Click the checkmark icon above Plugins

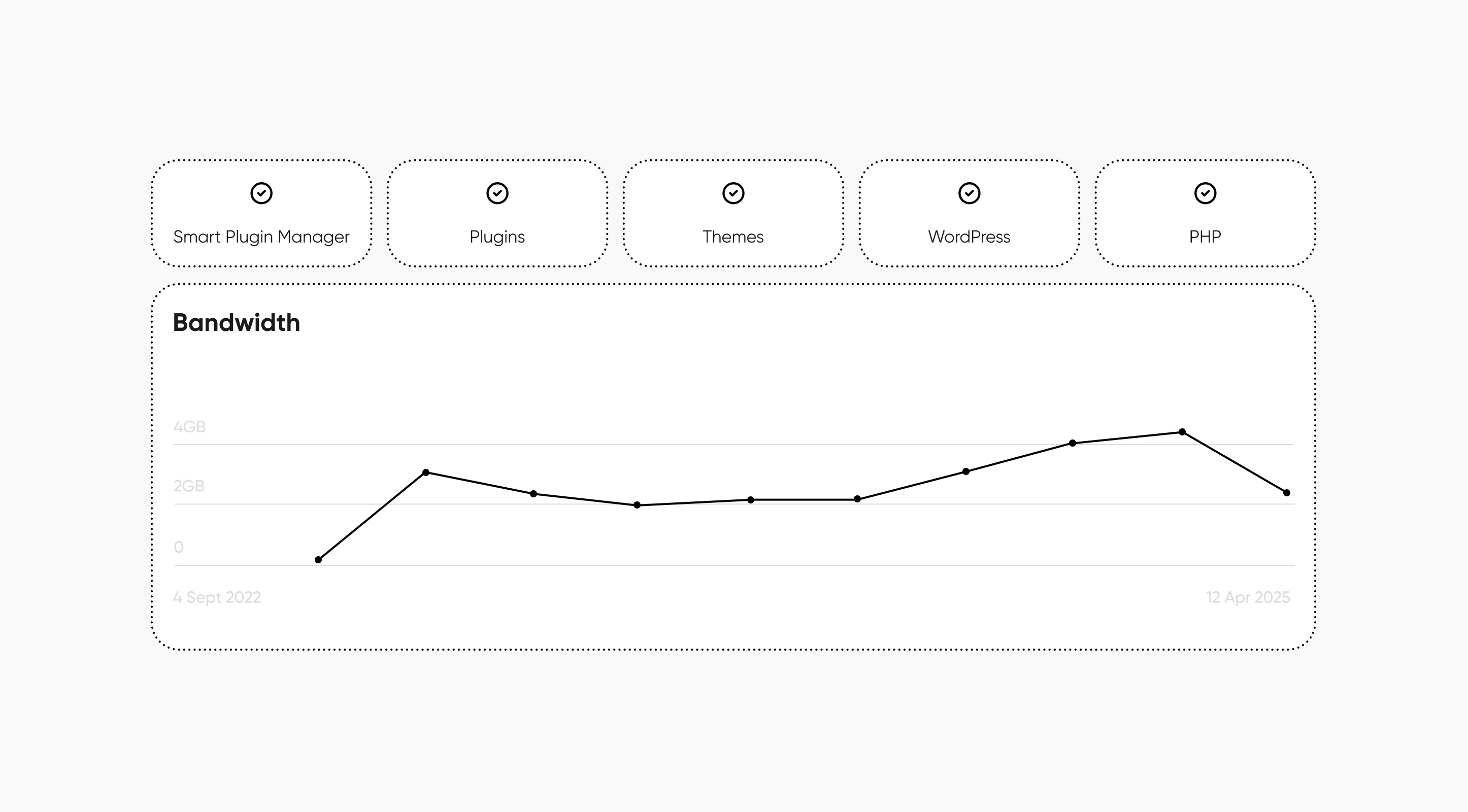tap(497, 193)
